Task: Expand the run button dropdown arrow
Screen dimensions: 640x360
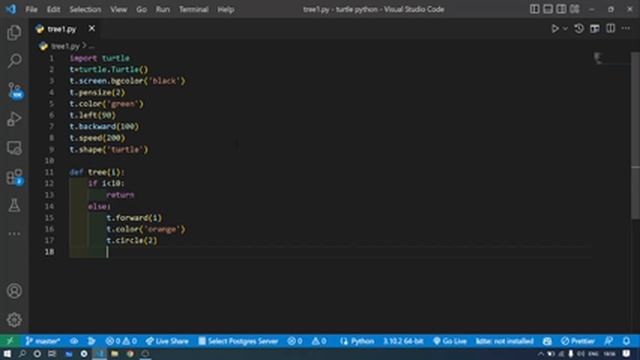Action: click(565, 29)
